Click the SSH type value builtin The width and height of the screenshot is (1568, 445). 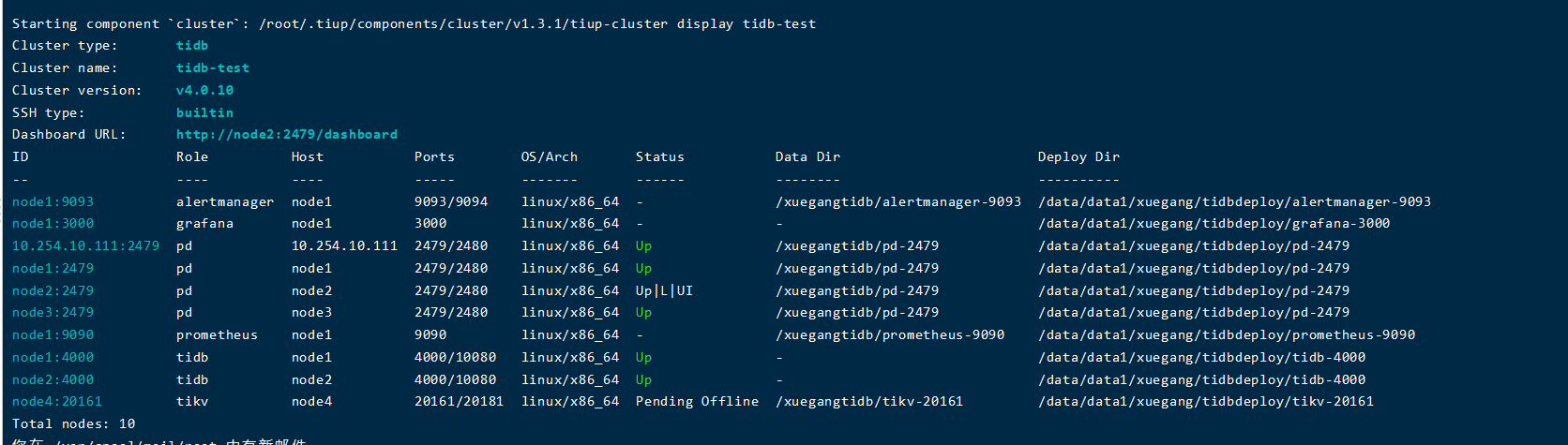[204, 113]
